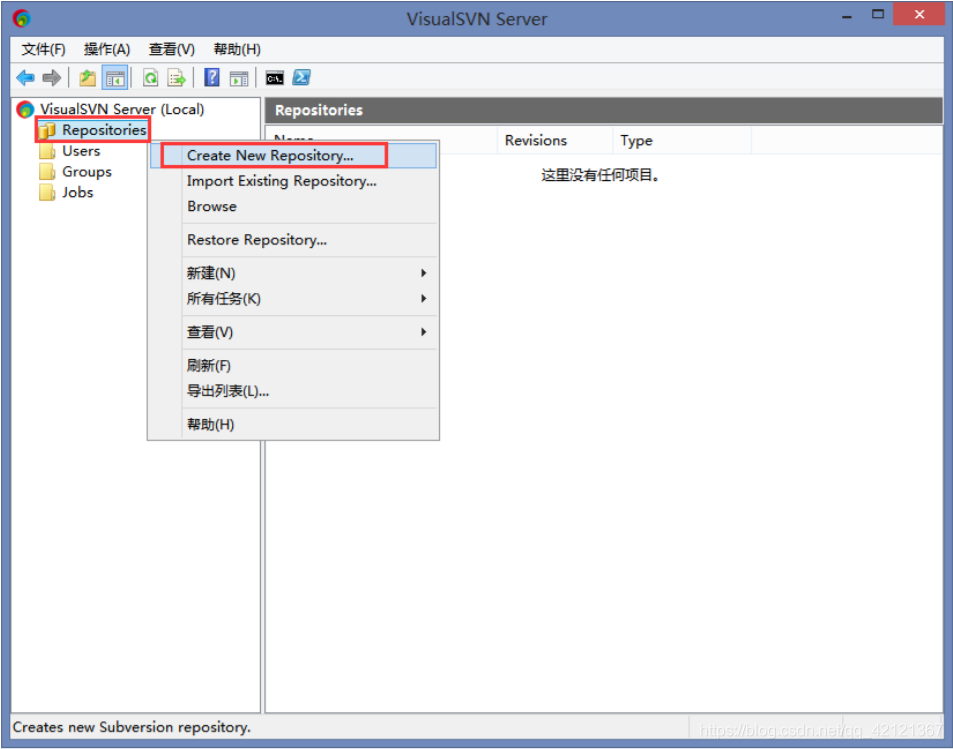The width and height of the screenshot is (953, 749).
Task: Click the Jobs folder icon
Action: [x=47, y=192]
